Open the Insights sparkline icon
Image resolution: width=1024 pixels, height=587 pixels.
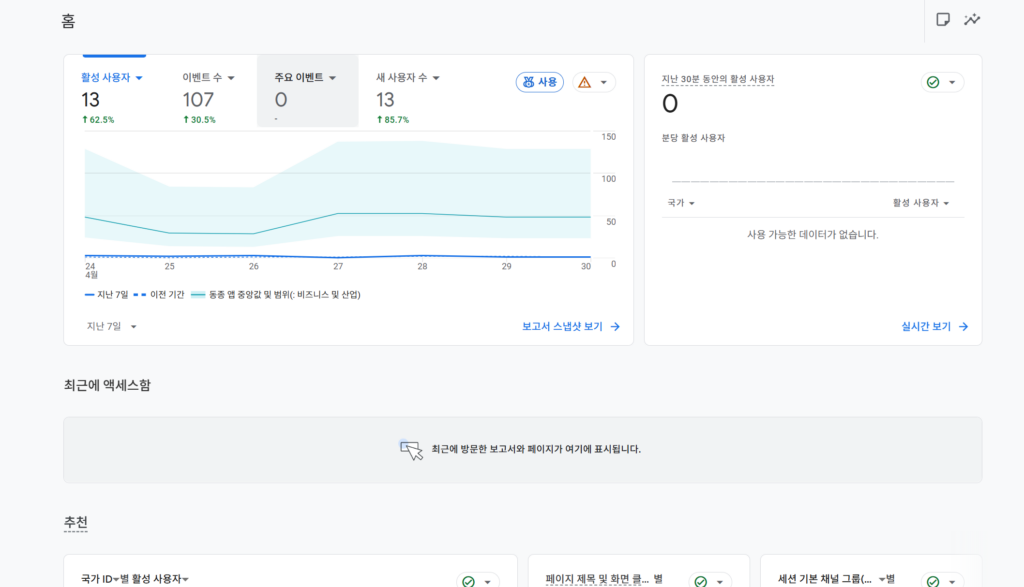coord(972,20)
